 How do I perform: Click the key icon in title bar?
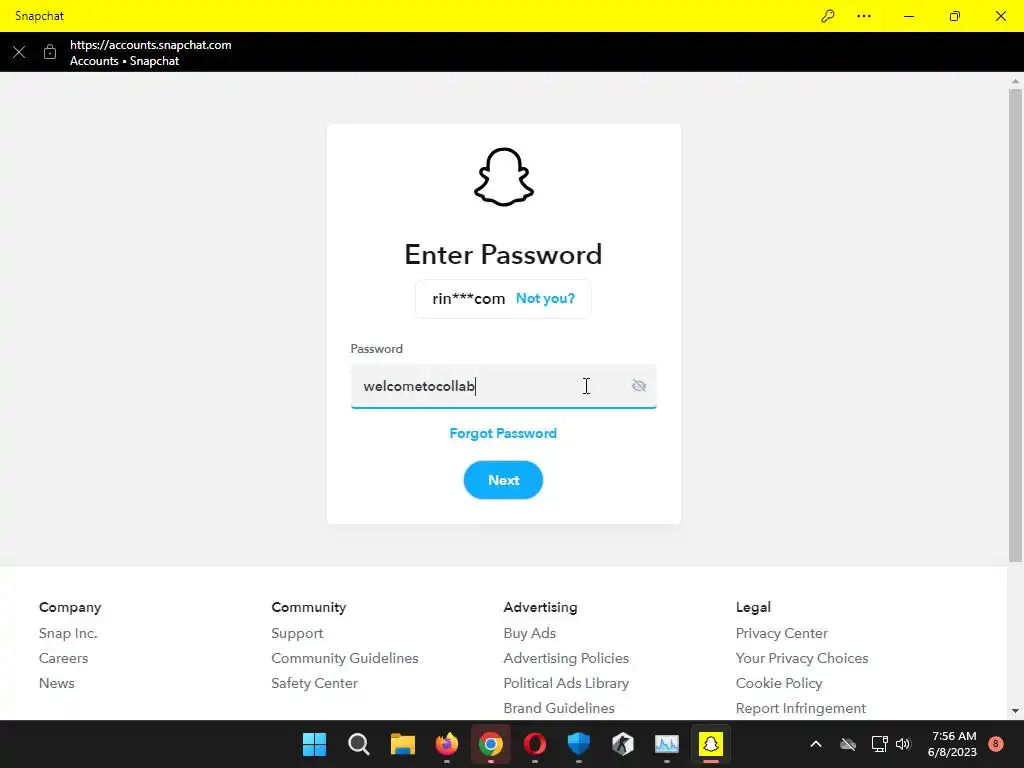(827, 16)
